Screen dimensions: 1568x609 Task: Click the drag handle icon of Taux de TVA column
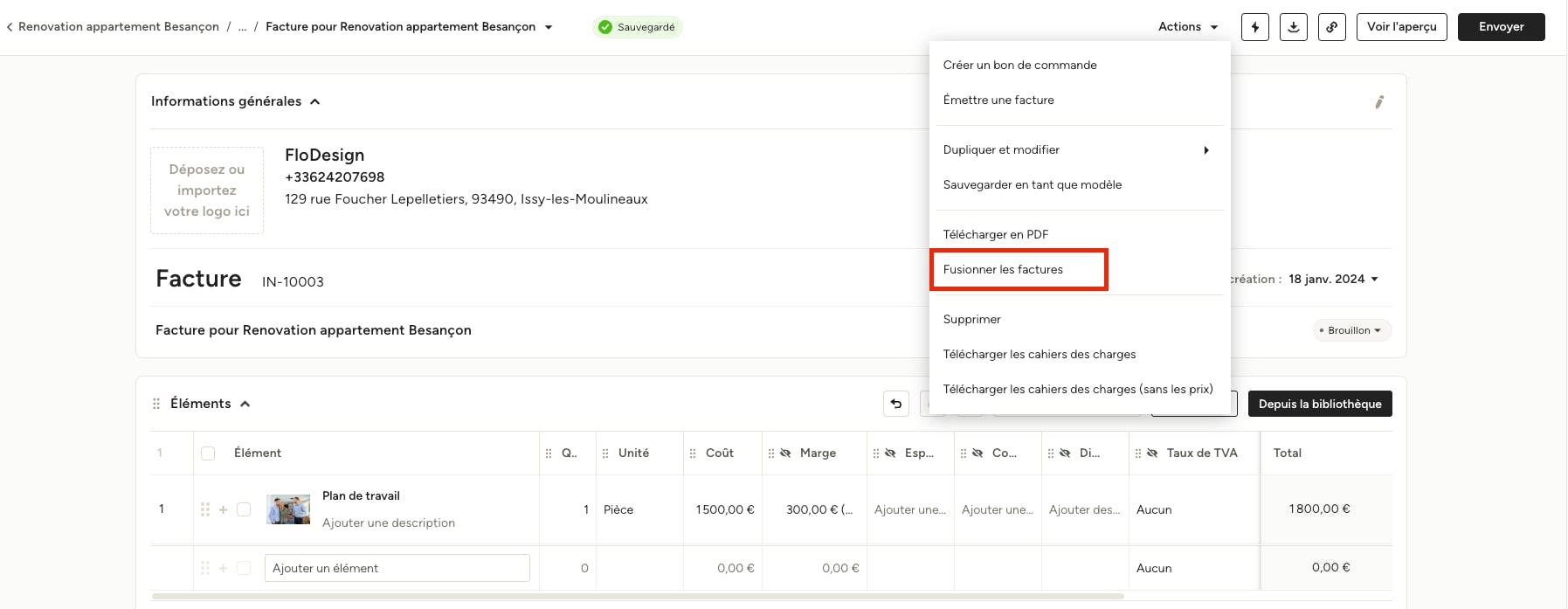[x=1138, y=453]
